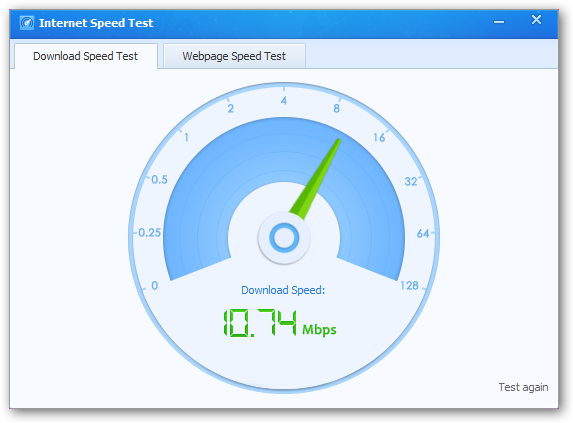Screen dimensions: 573x423
Task: Click the 10.74 speed reading
Action: (259, 323)
